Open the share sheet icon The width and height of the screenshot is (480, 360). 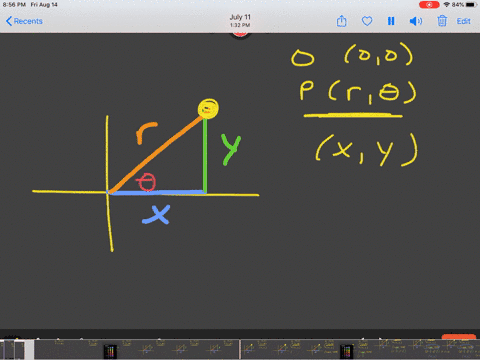point(341,21)
